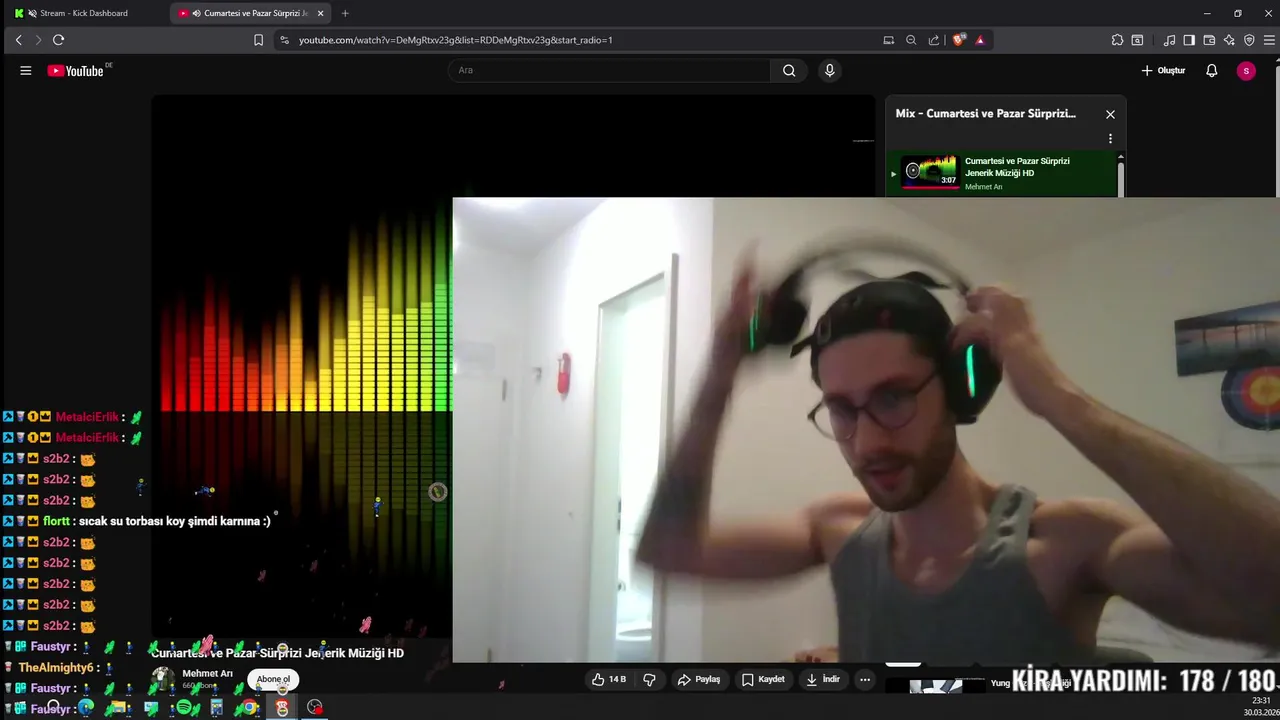Open the Brave VPN shield icon
Screen dimensions: 1280x720
point(1249,40)
